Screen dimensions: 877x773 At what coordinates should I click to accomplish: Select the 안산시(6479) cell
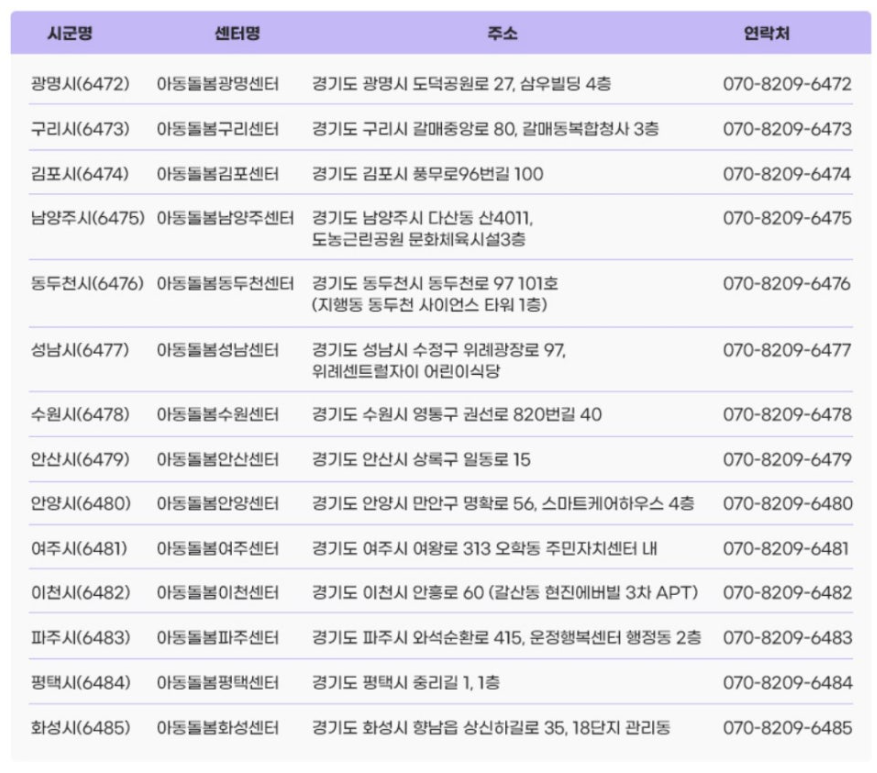[80, 460]
